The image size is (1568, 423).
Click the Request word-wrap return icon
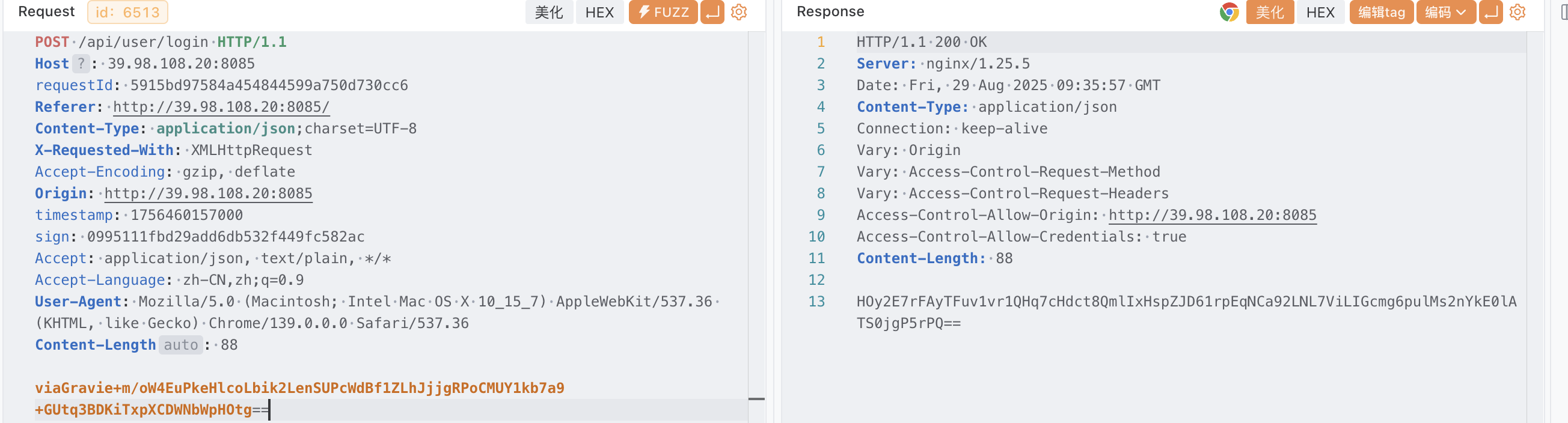point(712,12)
